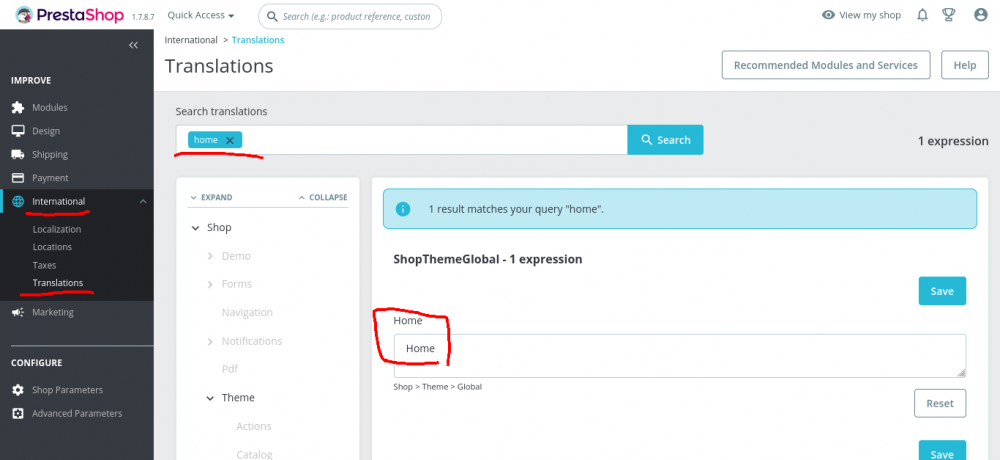
Task: Collapse the Theme tree node
Action: click(x=210, y=398)
